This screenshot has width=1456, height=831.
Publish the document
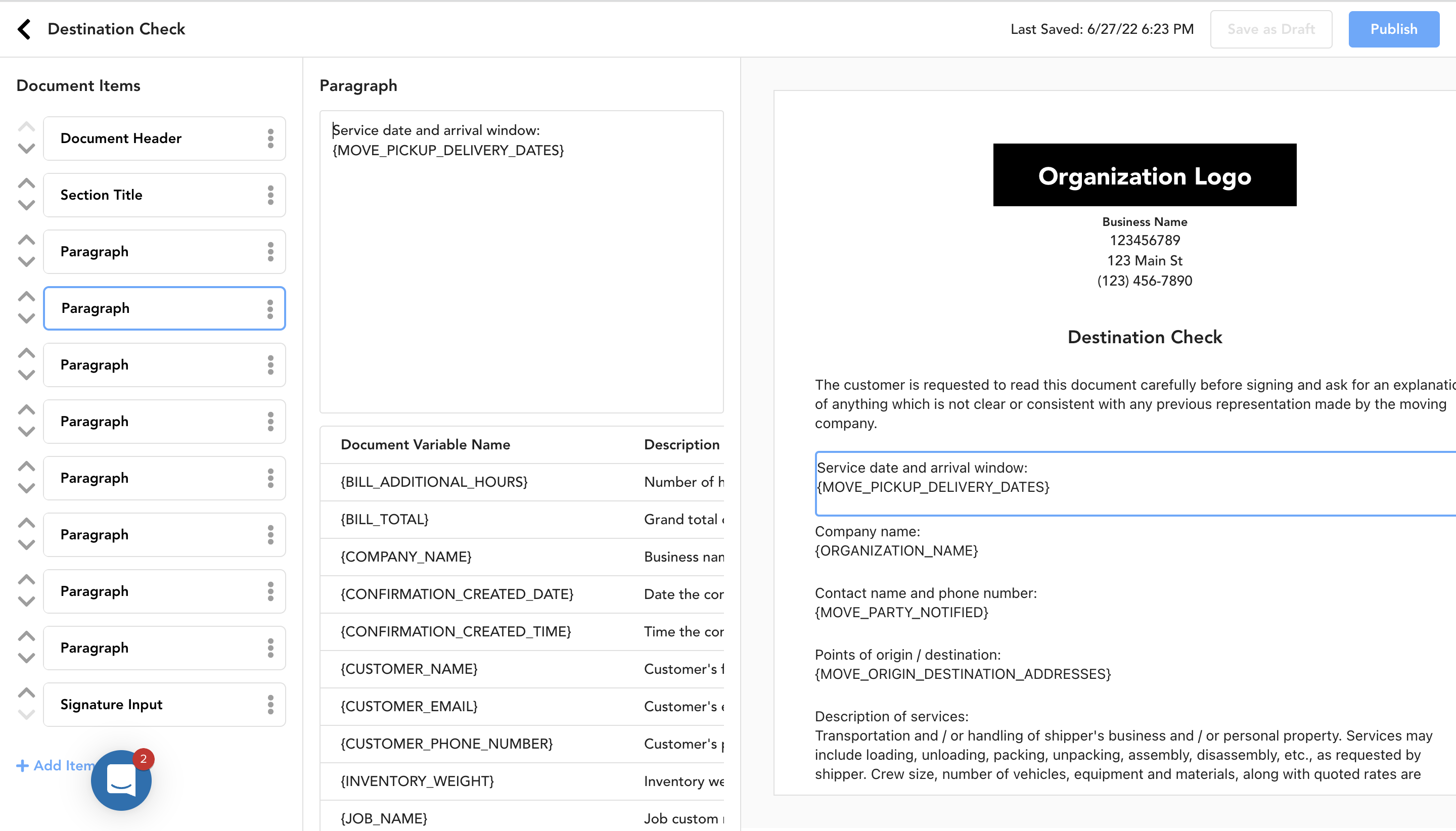pyautogui.click(x=1393, y=29)
